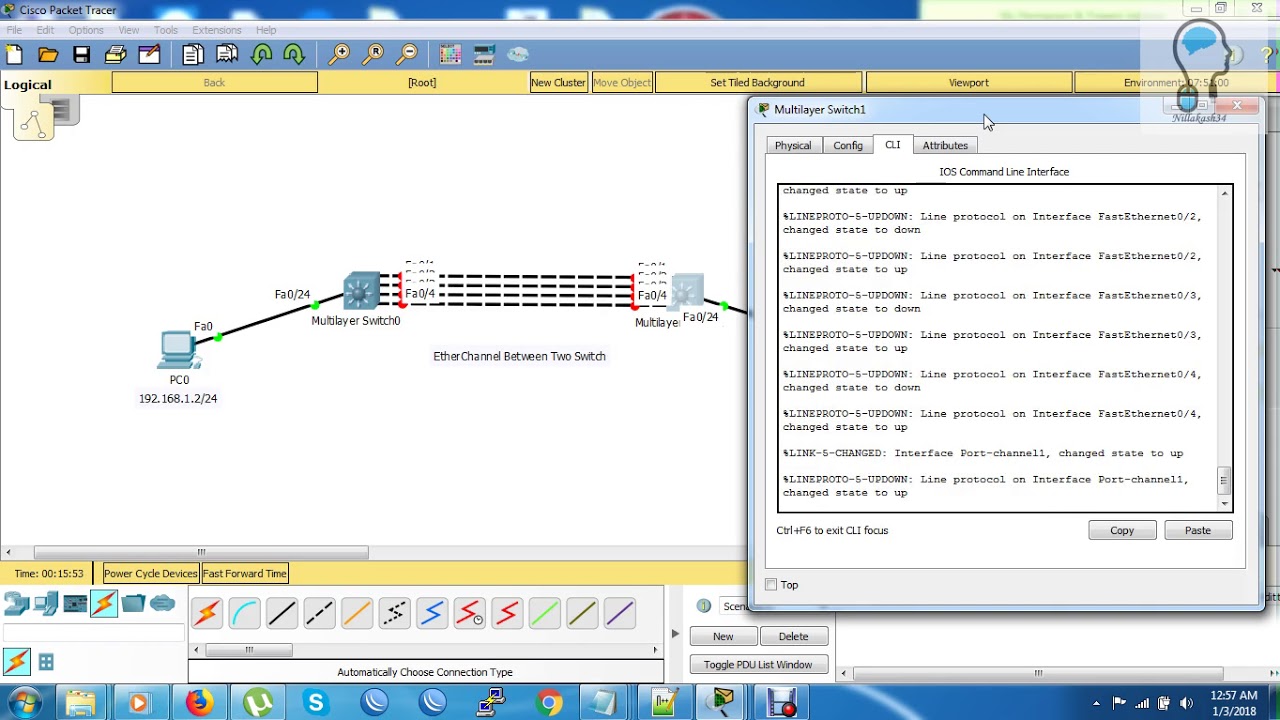Click inside the CLI terminal output
This screenshot has height=720, width=1280.
997,348
